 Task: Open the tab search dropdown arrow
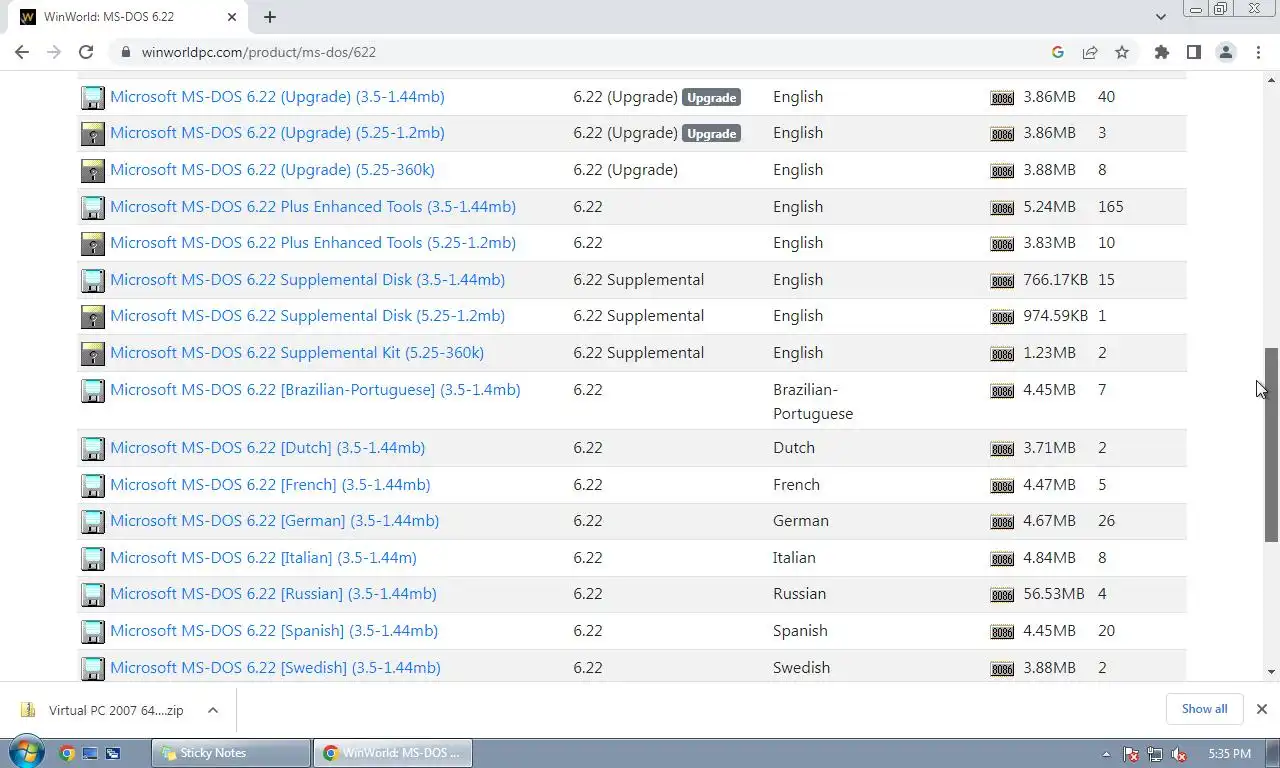pyautogui.click(x=1160, y=17)
